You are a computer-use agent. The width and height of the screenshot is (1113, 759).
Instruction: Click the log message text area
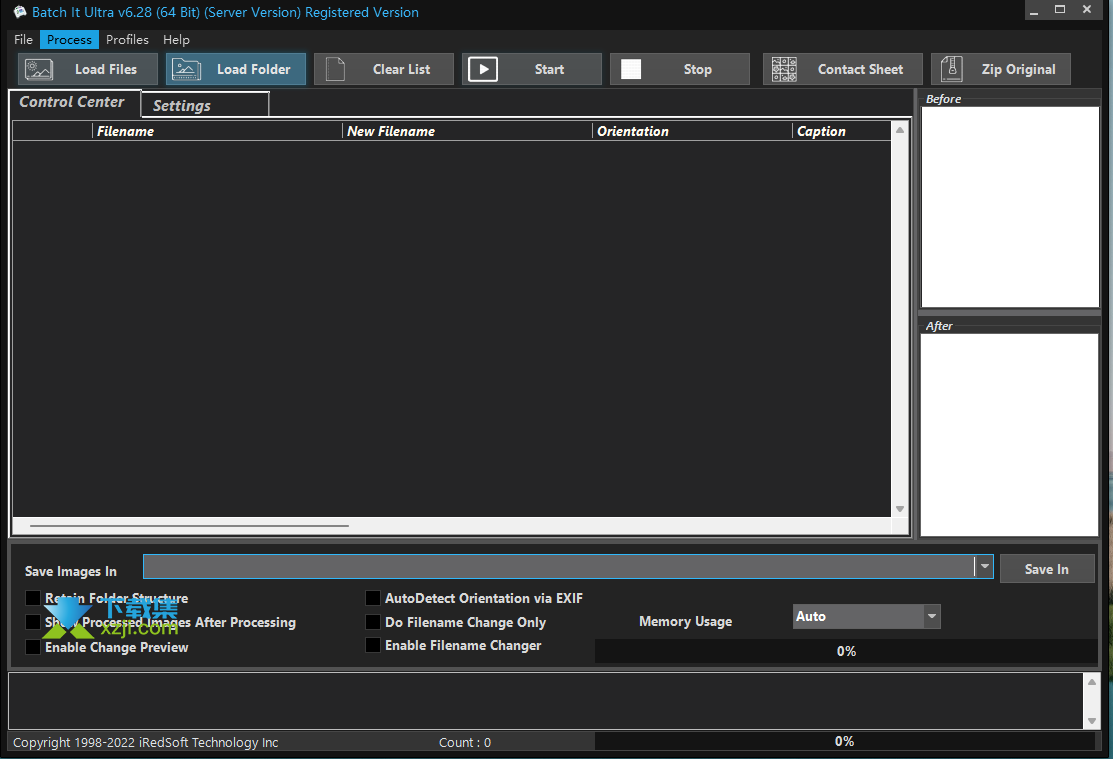[x=546, y=701]
